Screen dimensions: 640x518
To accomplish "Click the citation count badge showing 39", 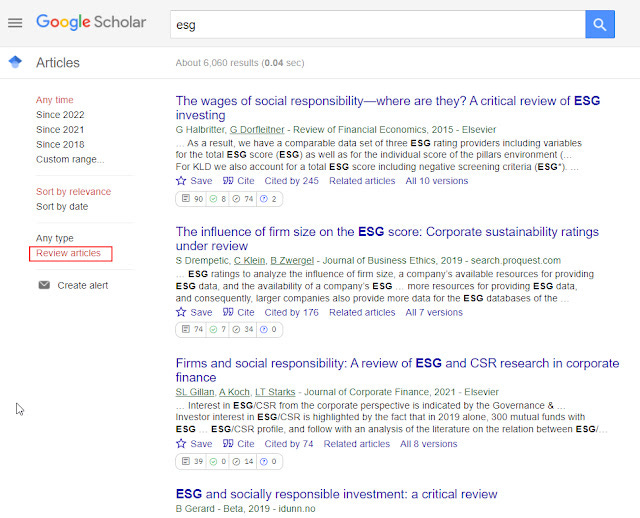I will click(192, 462).
